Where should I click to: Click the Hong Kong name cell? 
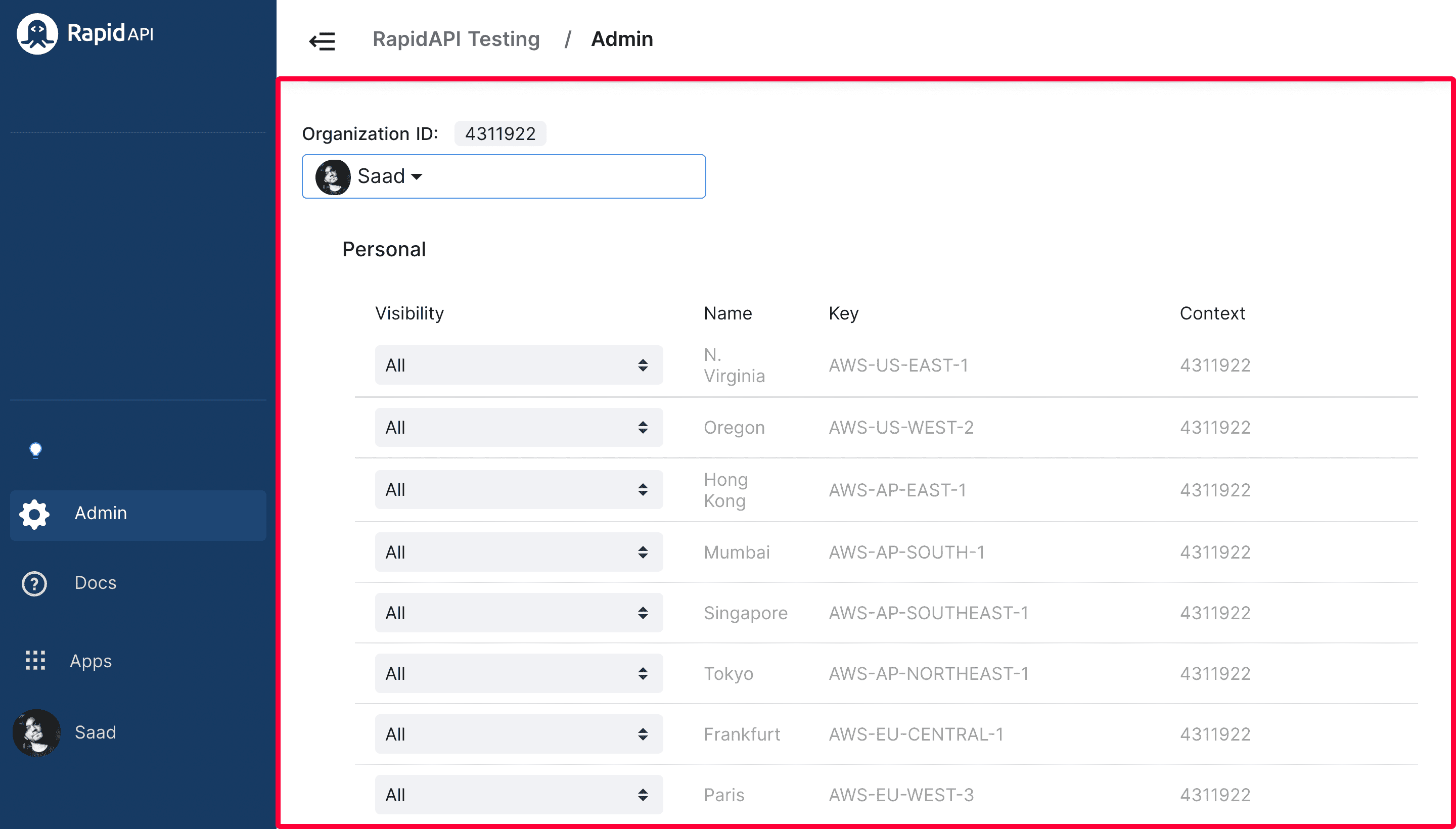coord(725,490)
